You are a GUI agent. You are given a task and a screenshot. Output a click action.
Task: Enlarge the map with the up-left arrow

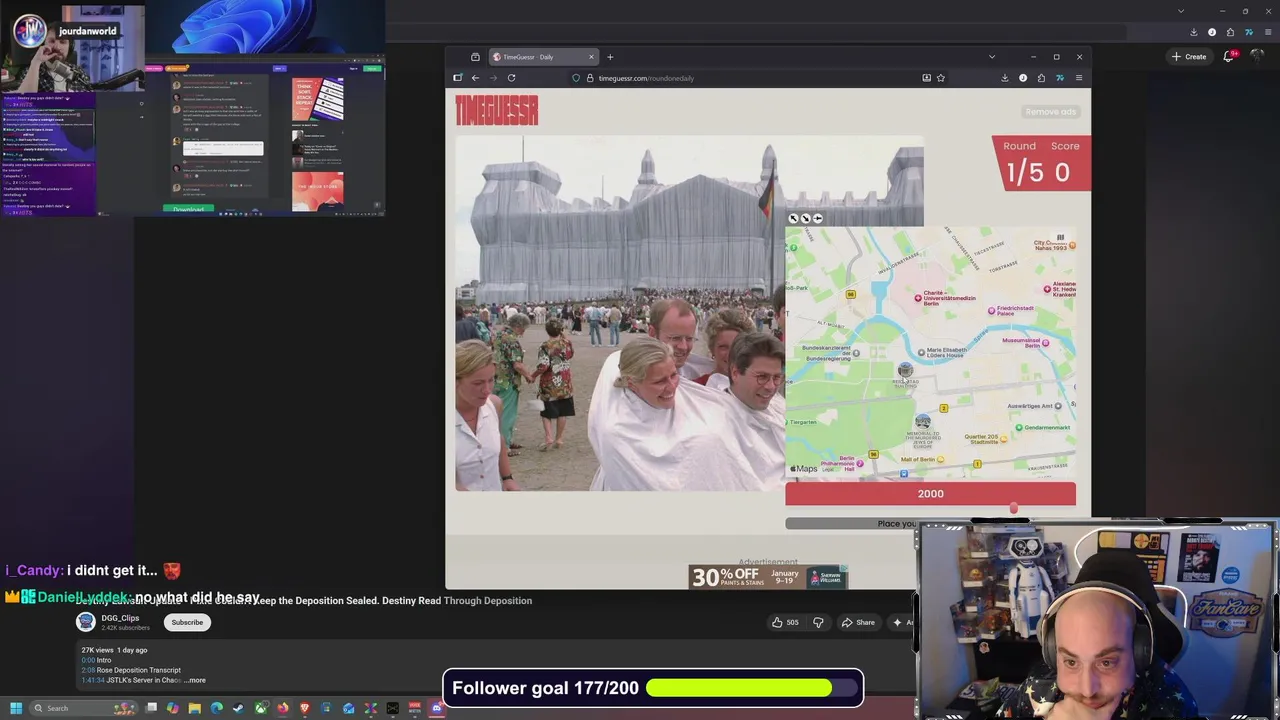click(x=794, y=218)
